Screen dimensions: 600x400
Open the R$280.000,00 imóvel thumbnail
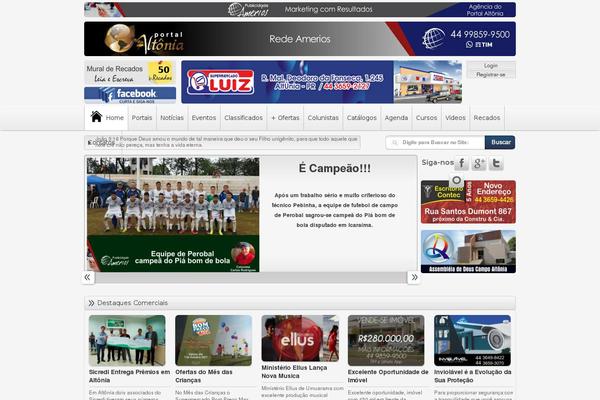(386, 340)
